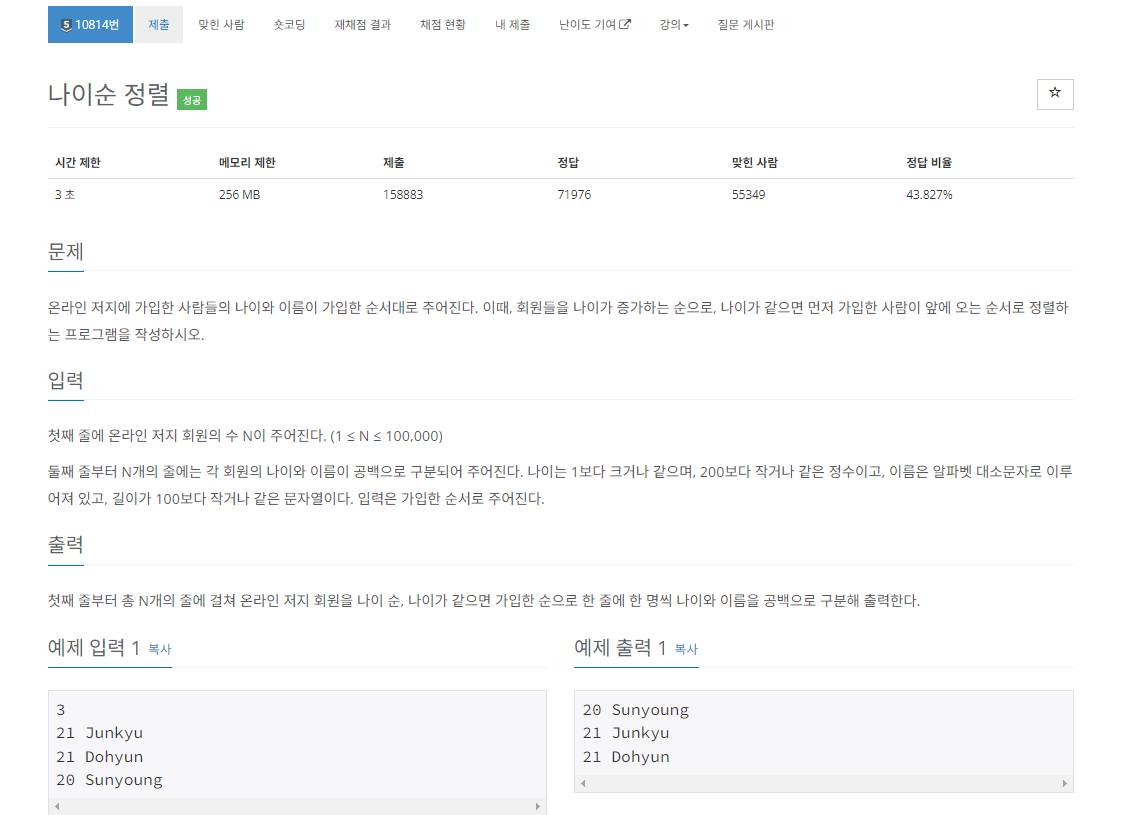View the 채점 현황 tab
1128x815 pixels.
[443, 24]
